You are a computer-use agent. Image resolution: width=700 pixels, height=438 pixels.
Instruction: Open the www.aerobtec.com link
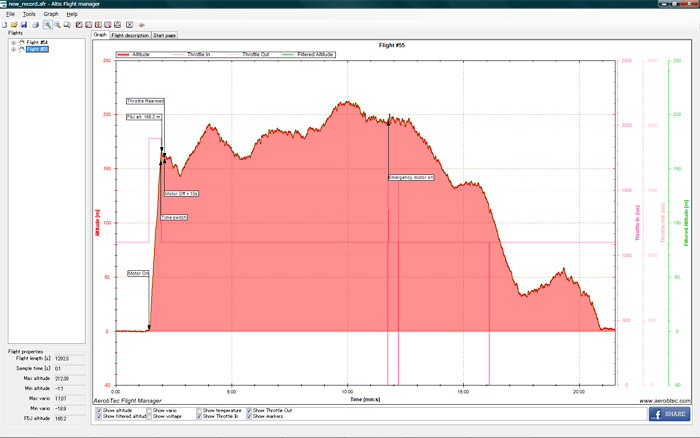[x=665, y=401]
